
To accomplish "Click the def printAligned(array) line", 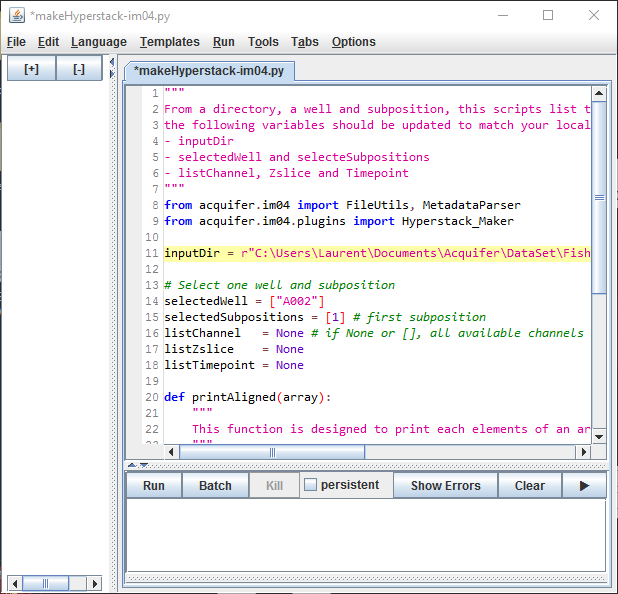I will pyautogui.click(x=248, y=397).
